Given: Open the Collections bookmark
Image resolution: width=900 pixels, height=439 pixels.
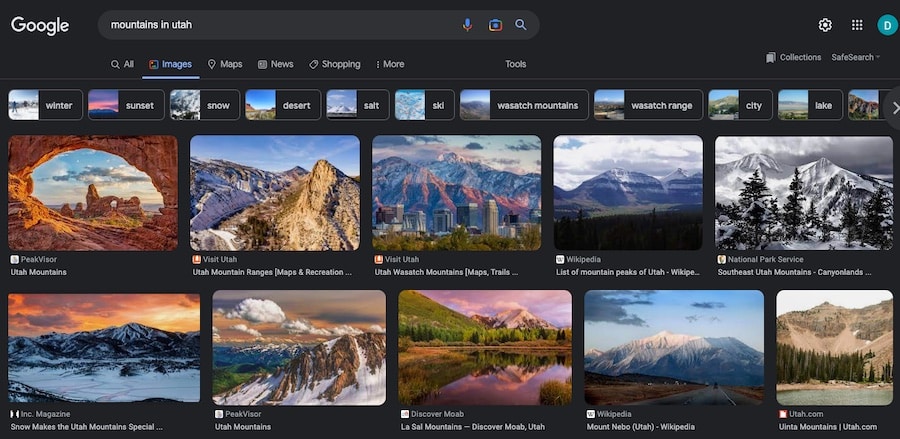Looking at the screenshot, I should click(x=793, y=58).
